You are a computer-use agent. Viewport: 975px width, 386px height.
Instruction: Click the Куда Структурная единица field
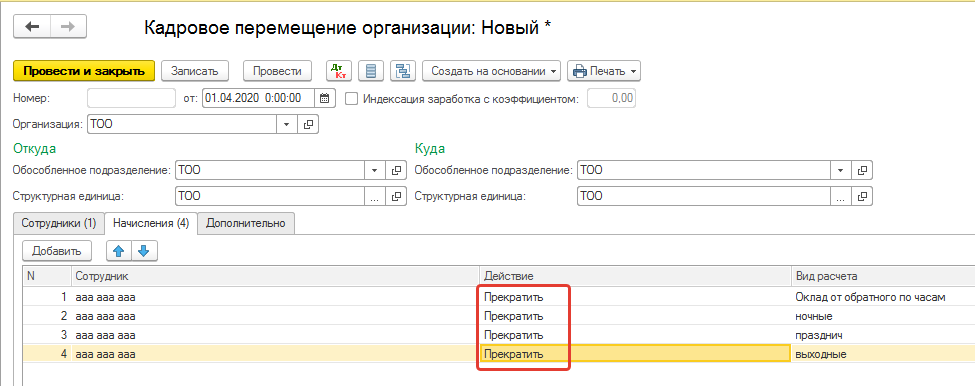[x=704, y=197]
